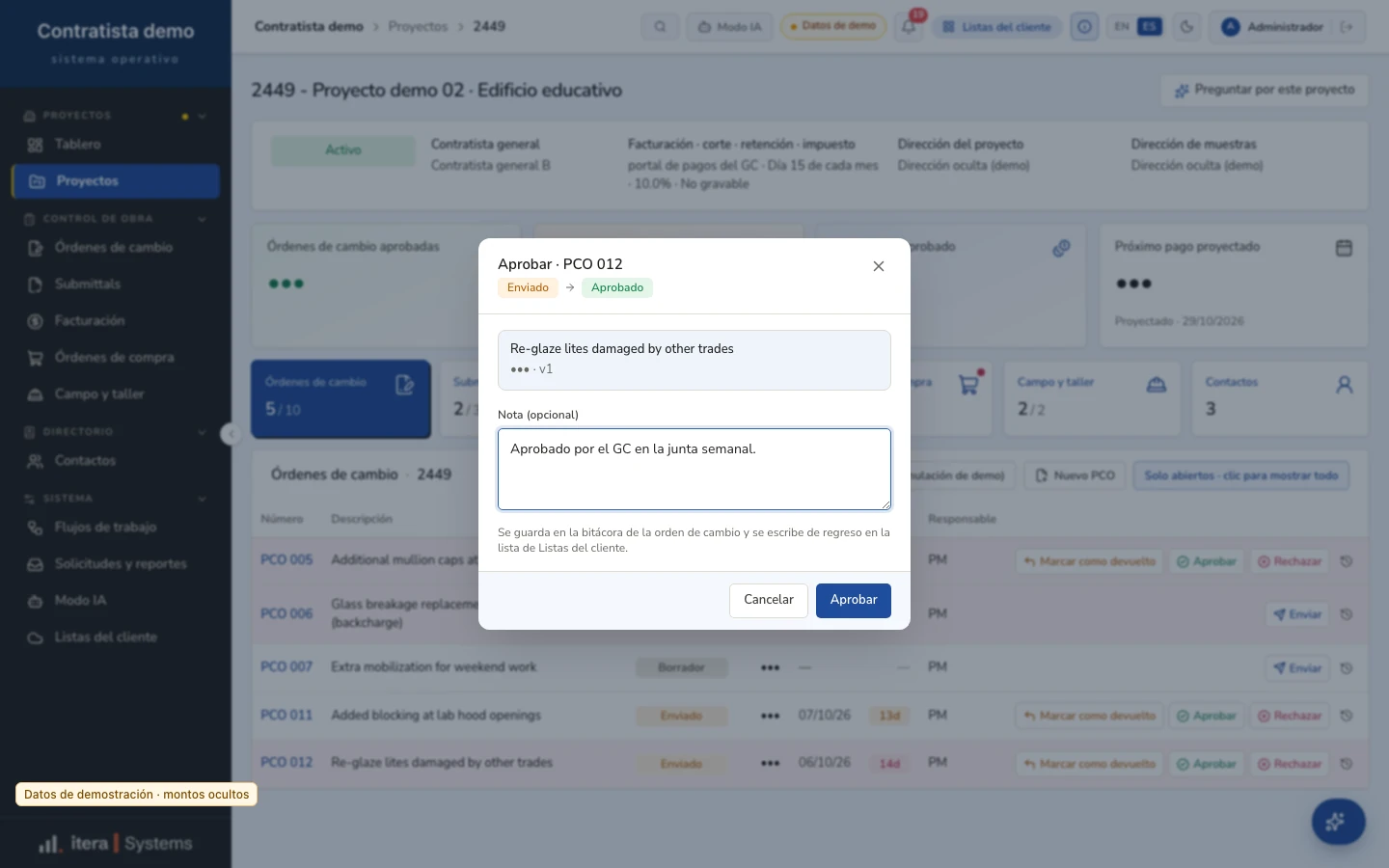
Task: Click the logout icon
Action: point(1347,27)
